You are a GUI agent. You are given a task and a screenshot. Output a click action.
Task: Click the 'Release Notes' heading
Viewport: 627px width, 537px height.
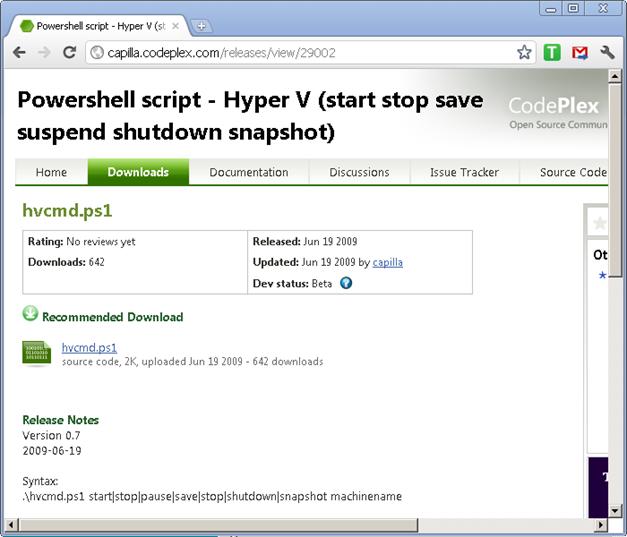[x=61, y=420]
